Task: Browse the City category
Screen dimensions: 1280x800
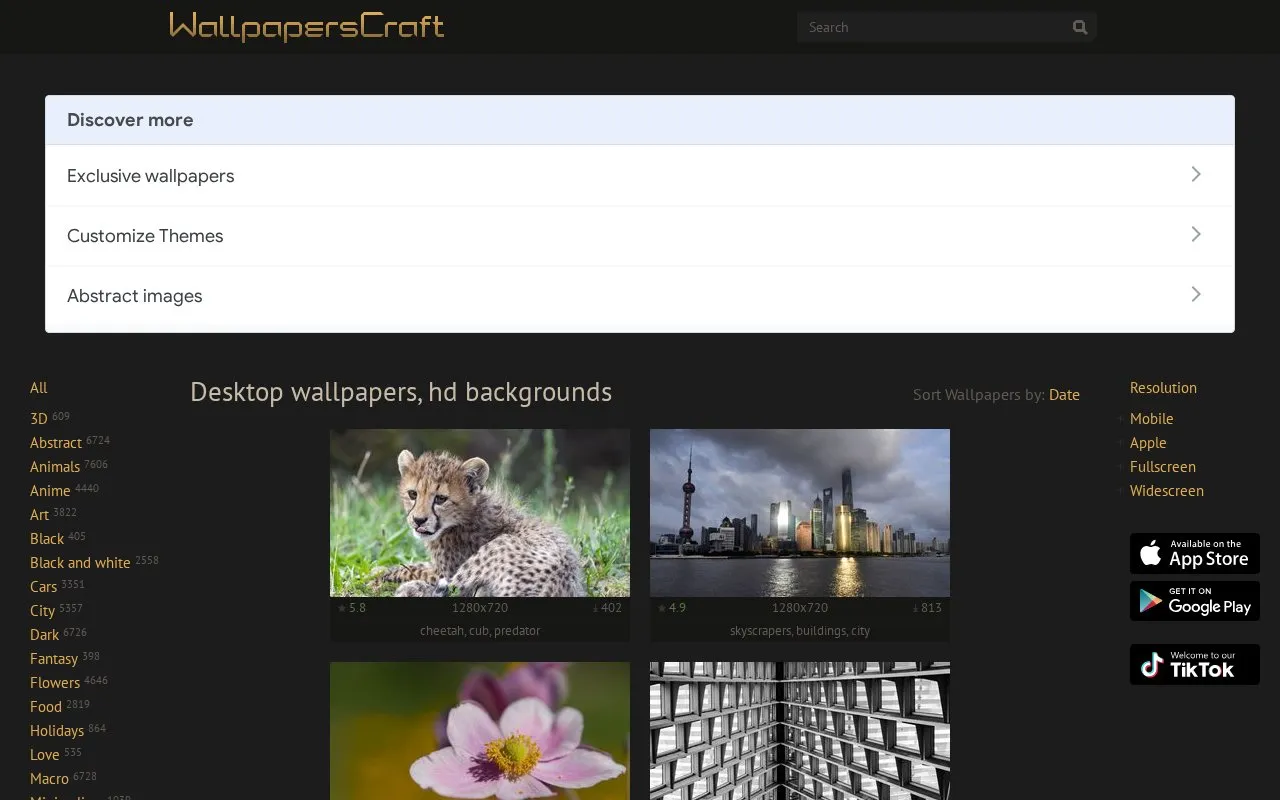Action: (42, 611)
